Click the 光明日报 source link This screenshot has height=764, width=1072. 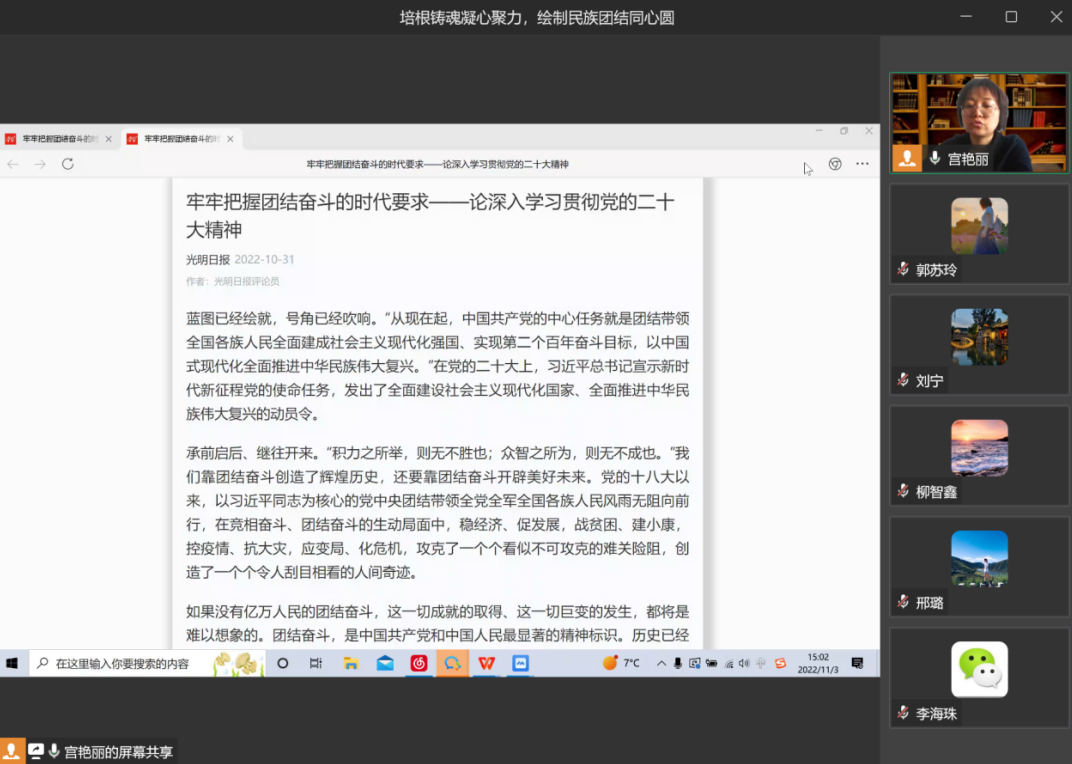(207, 260)
